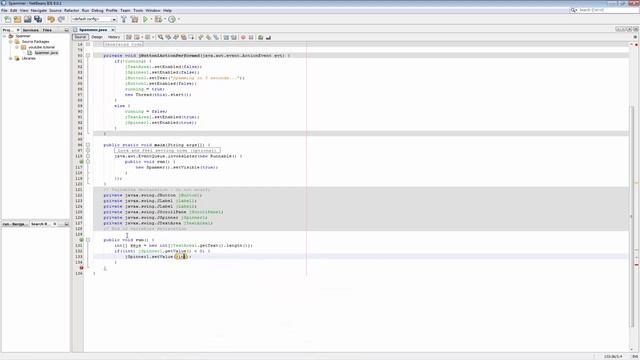
Task: Click the Redo toolbar icon
Action: 61,19
